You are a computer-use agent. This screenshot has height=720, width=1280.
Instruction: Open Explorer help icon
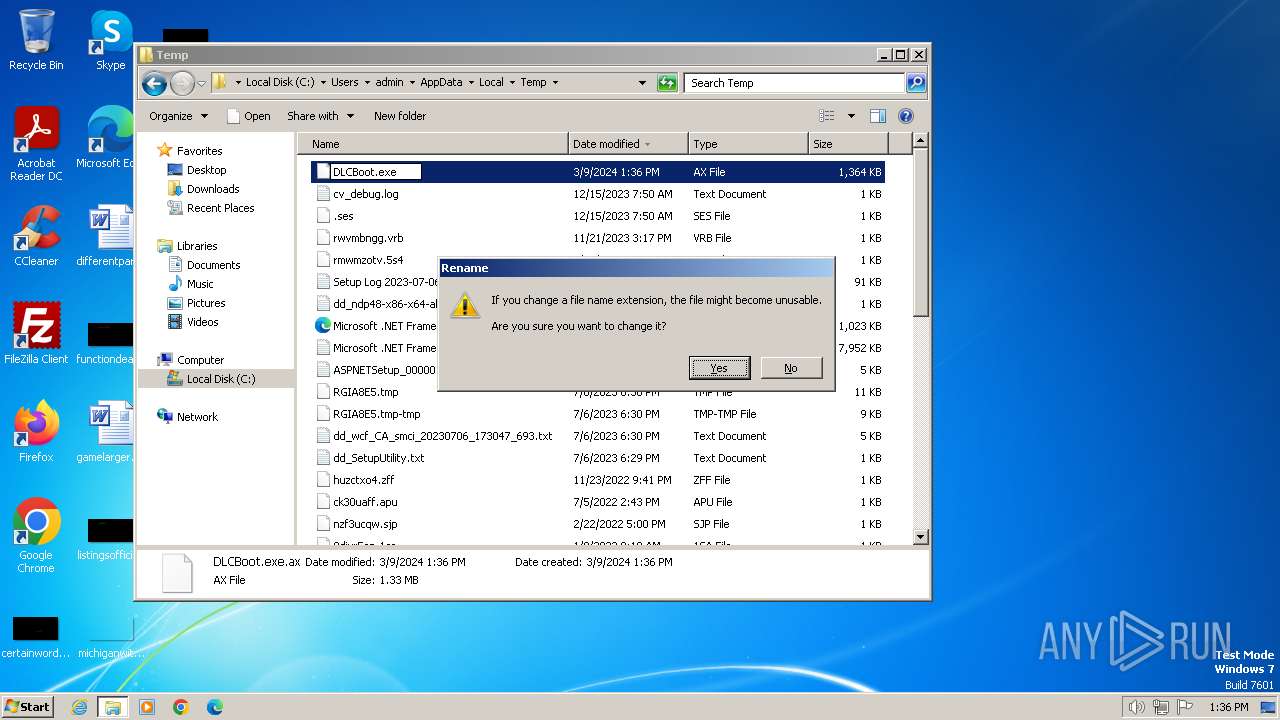click(x=906, y=116)
